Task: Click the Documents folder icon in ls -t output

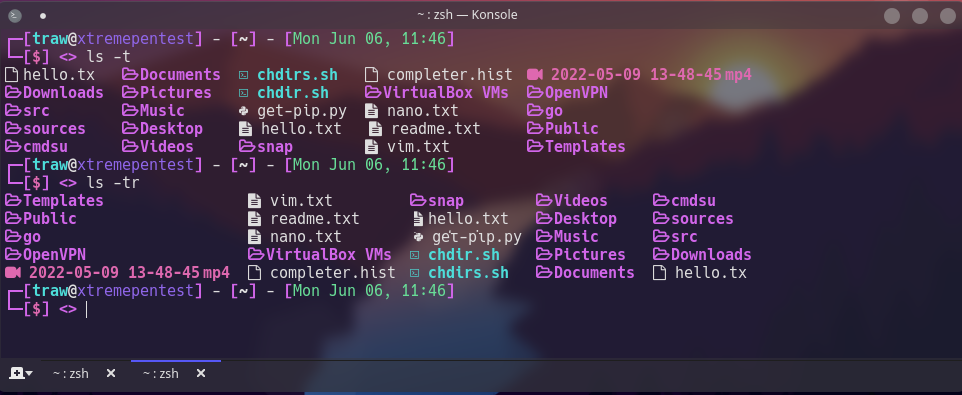Action: pyautogui.click(x=129, y=75)
